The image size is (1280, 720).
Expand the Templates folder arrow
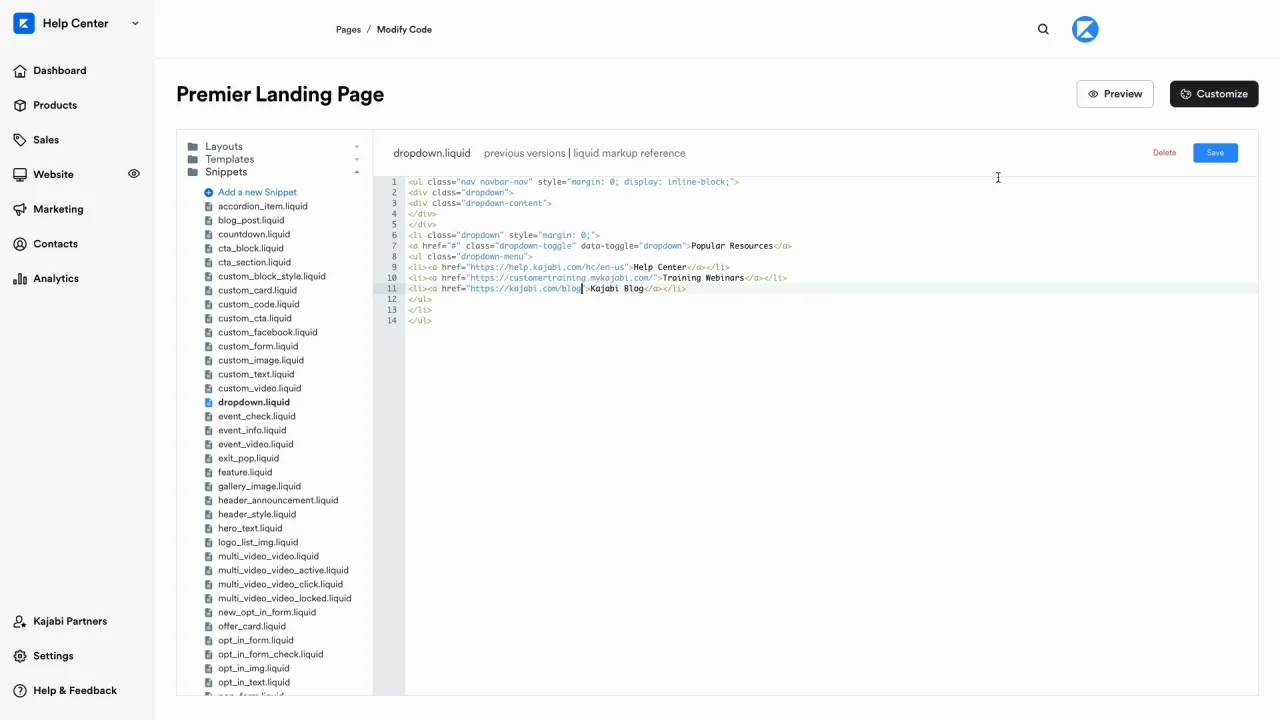pyautogui.click(x=356, y=160)
